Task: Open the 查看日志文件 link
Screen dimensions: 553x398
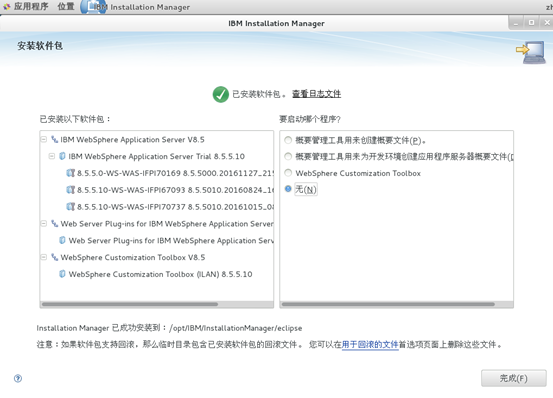Action: point(316,94)
